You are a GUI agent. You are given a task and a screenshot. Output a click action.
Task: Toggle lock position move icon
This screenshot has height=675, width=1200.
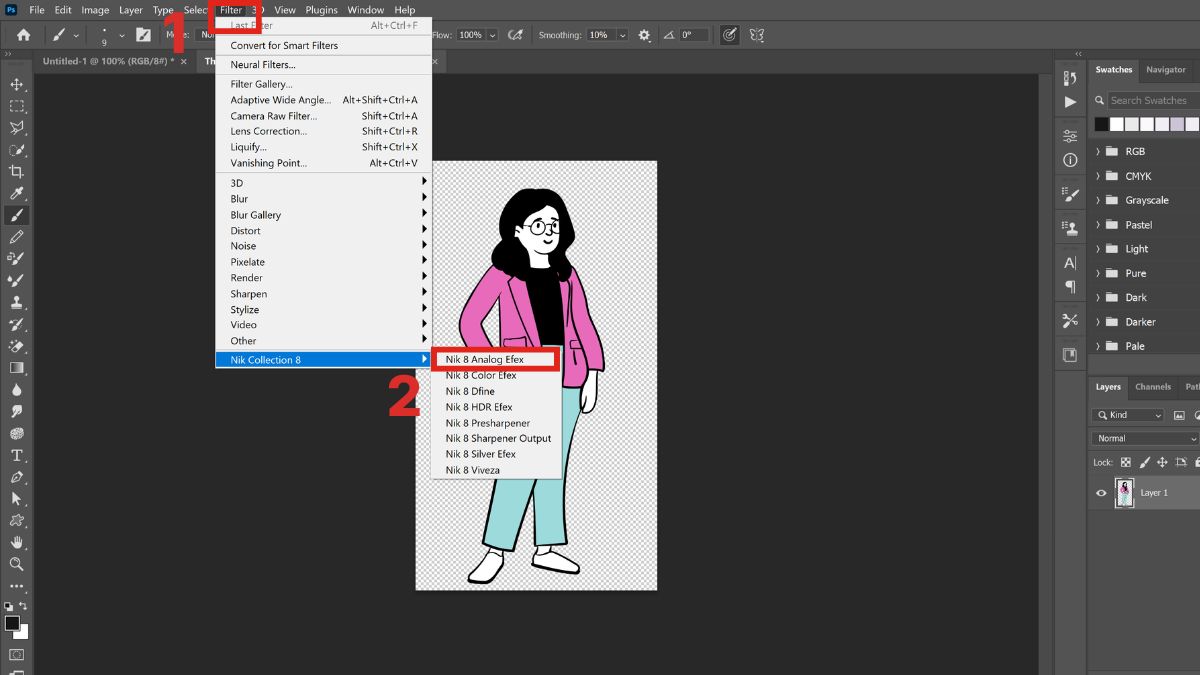tap(1162, 462)
